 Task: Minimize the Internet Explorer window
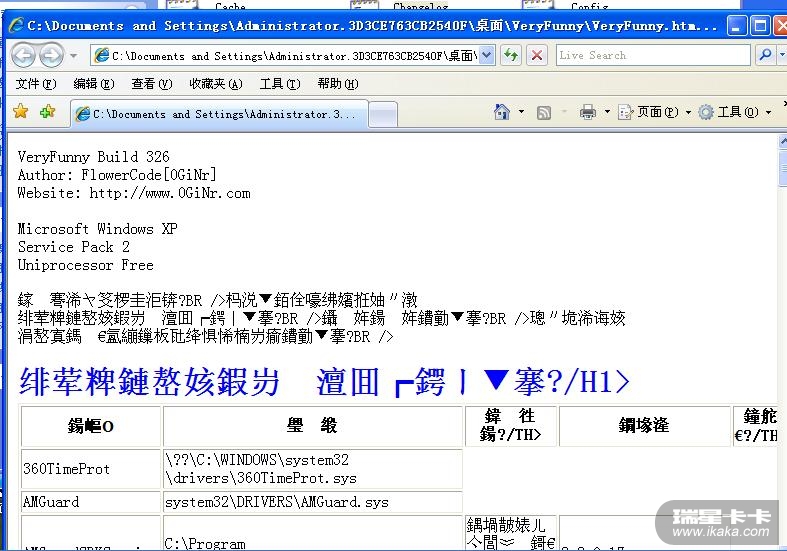coord(736,25)
